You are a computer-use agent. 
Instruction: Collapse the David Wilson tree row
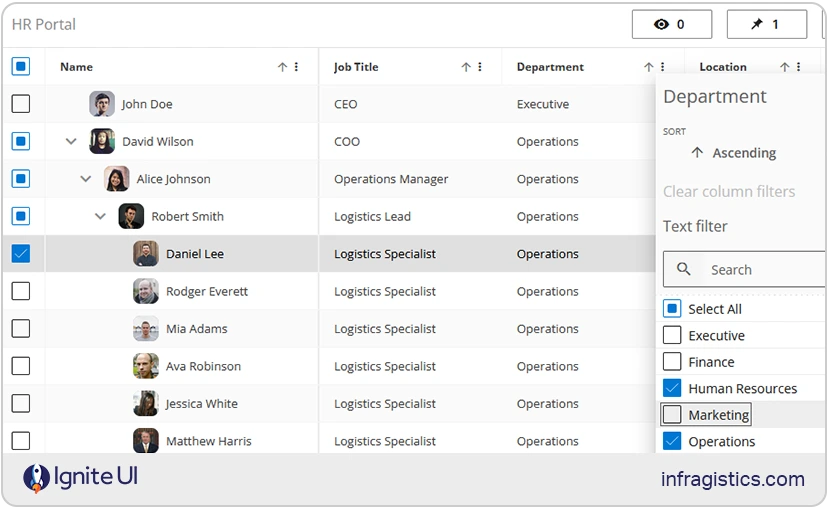(71, 142)
